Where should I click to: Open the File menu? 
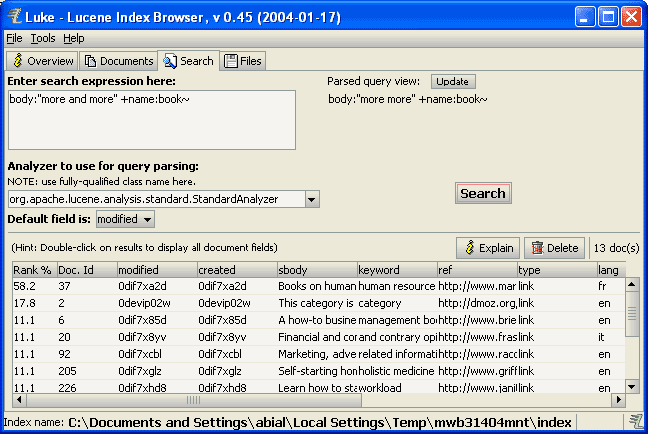(14, 38)
